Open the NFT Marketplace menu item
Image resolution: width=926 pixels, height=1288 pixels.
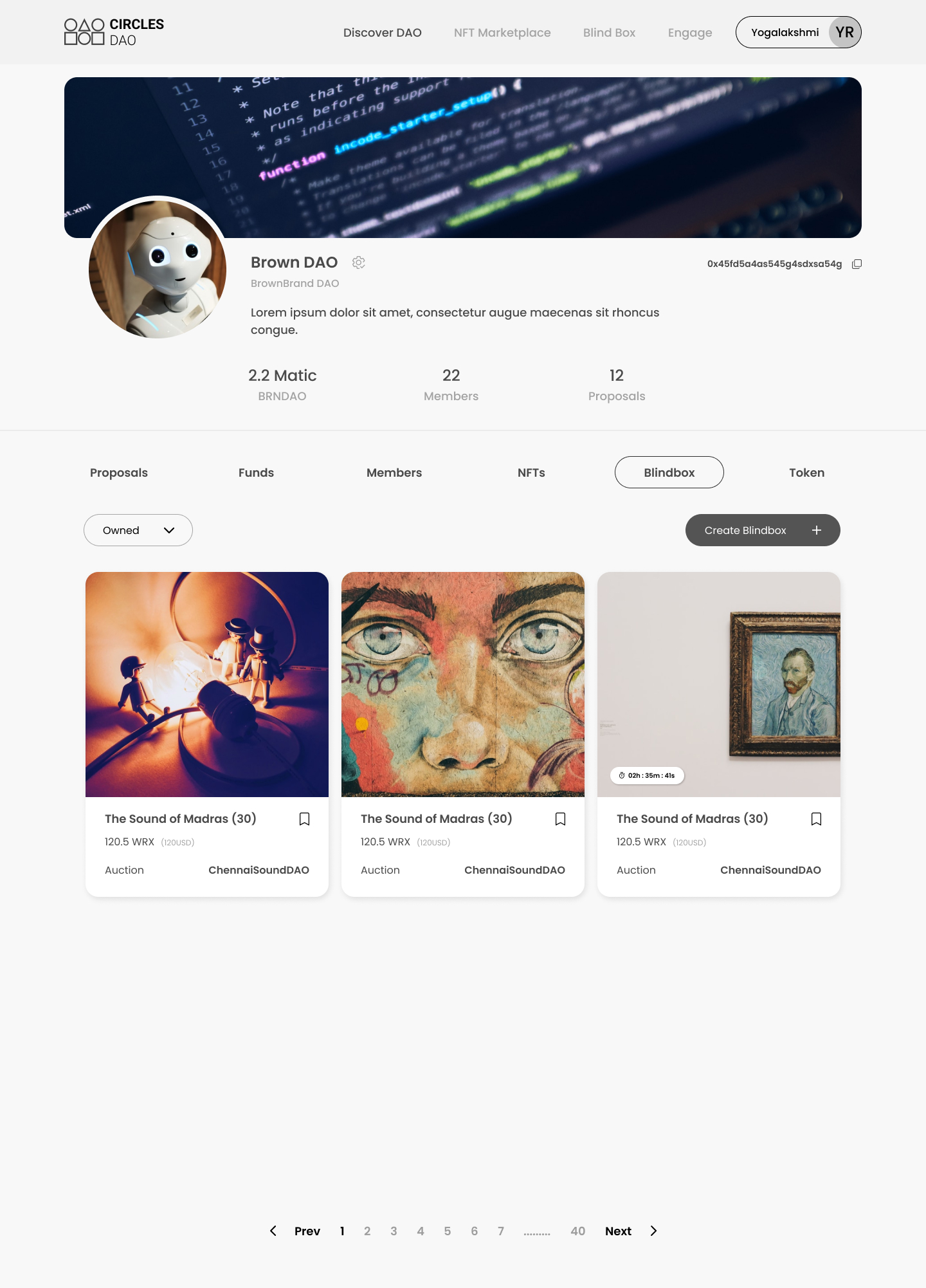[x=502, y=32]
